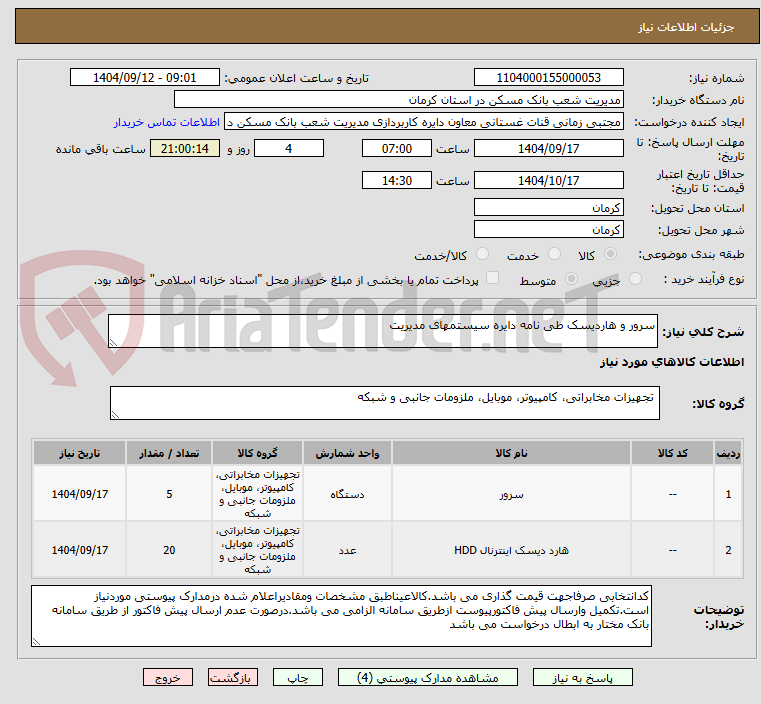This screenshot has width=761, height=704.
Task: Click the goods group textarea
Action: 385,403
